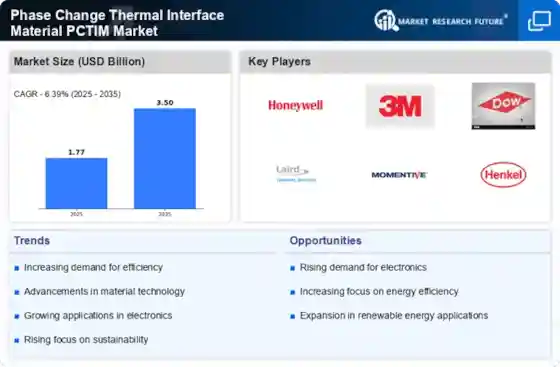Click the Phase Change Thermal Interface Material title

pos(117,23)
